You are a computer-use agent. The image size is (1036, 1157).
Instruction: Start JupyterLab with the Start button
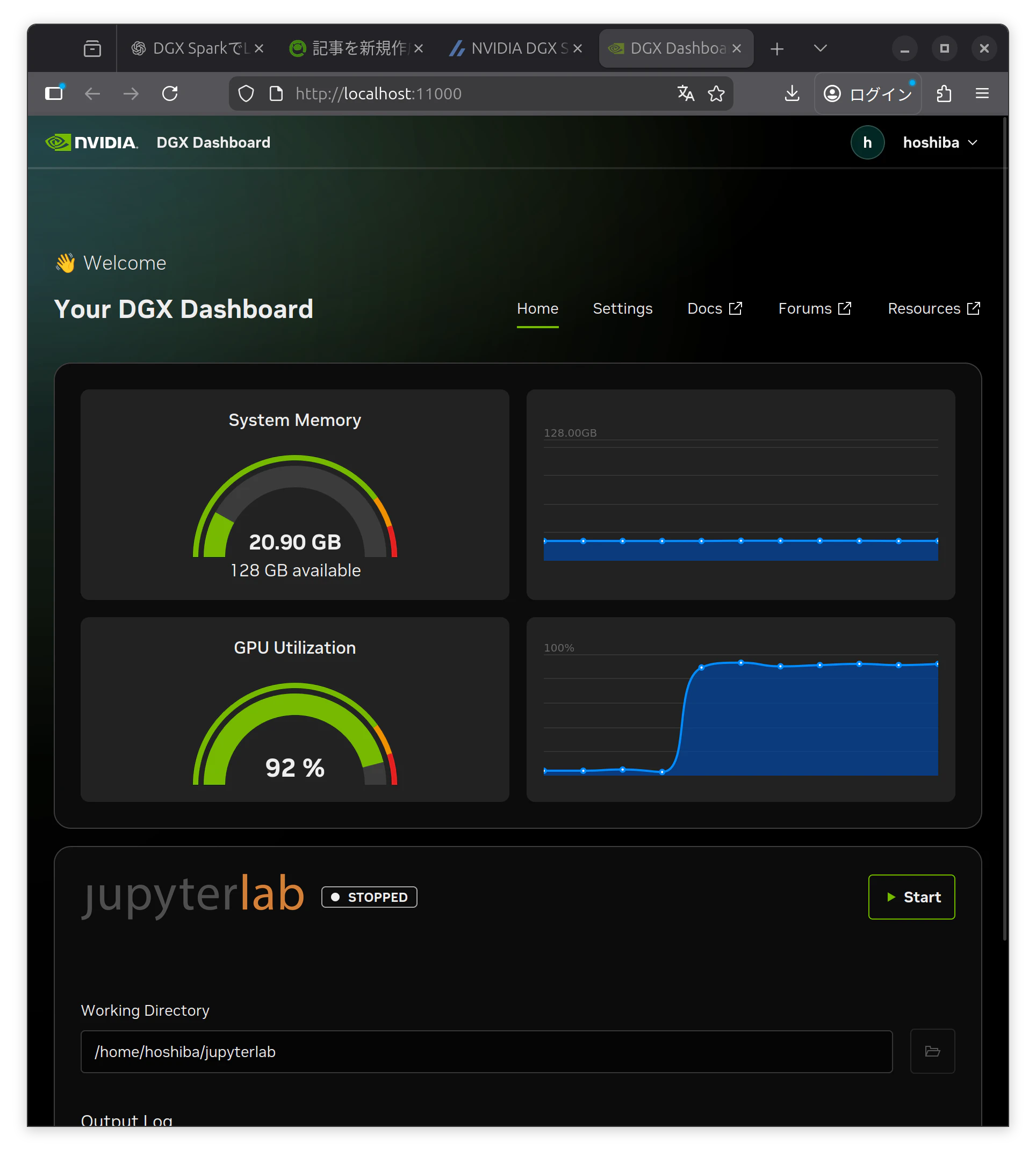[911, 897]
